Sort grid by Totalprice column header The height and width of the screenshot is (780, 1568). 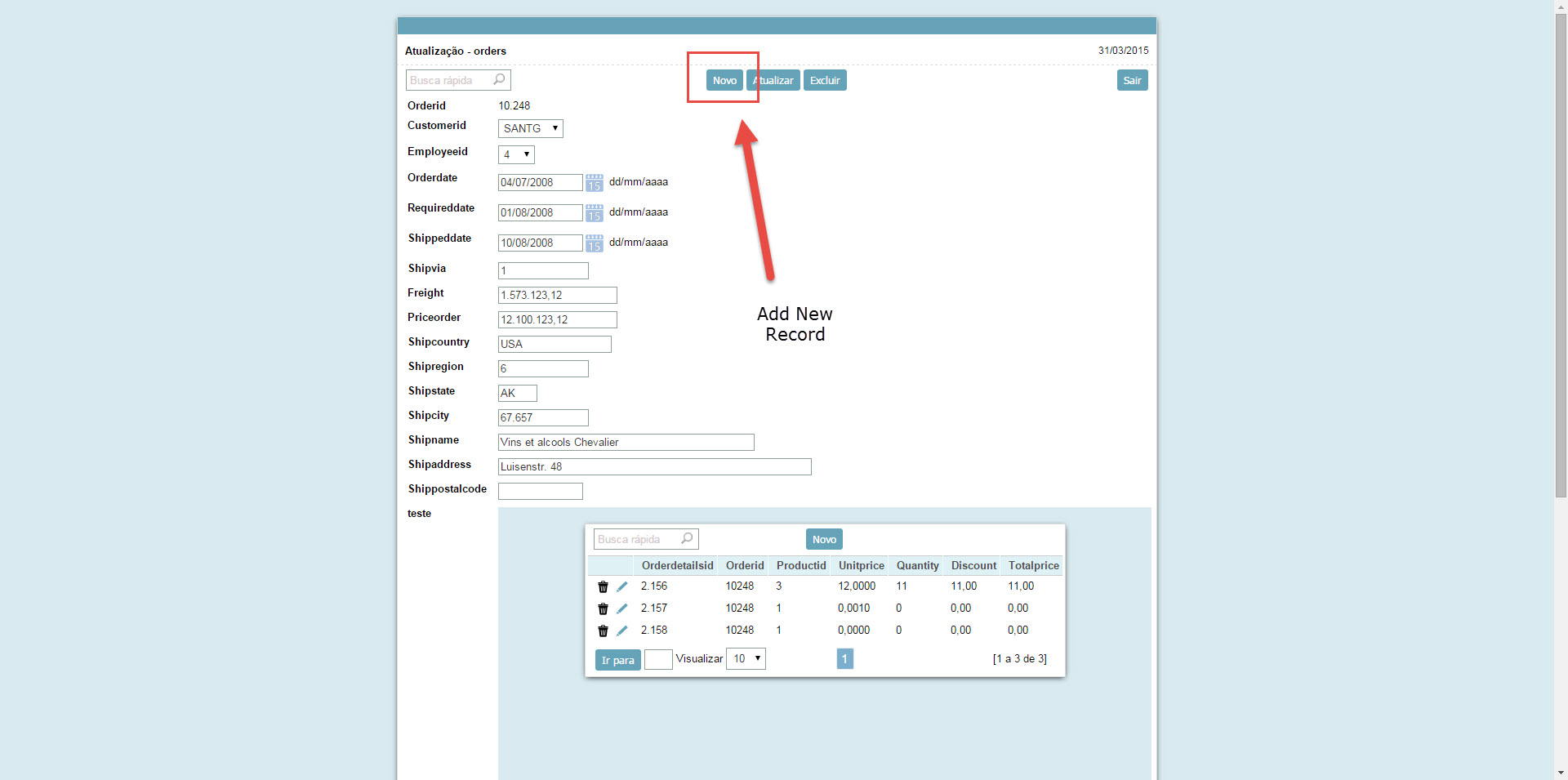tap(1033, 565)
